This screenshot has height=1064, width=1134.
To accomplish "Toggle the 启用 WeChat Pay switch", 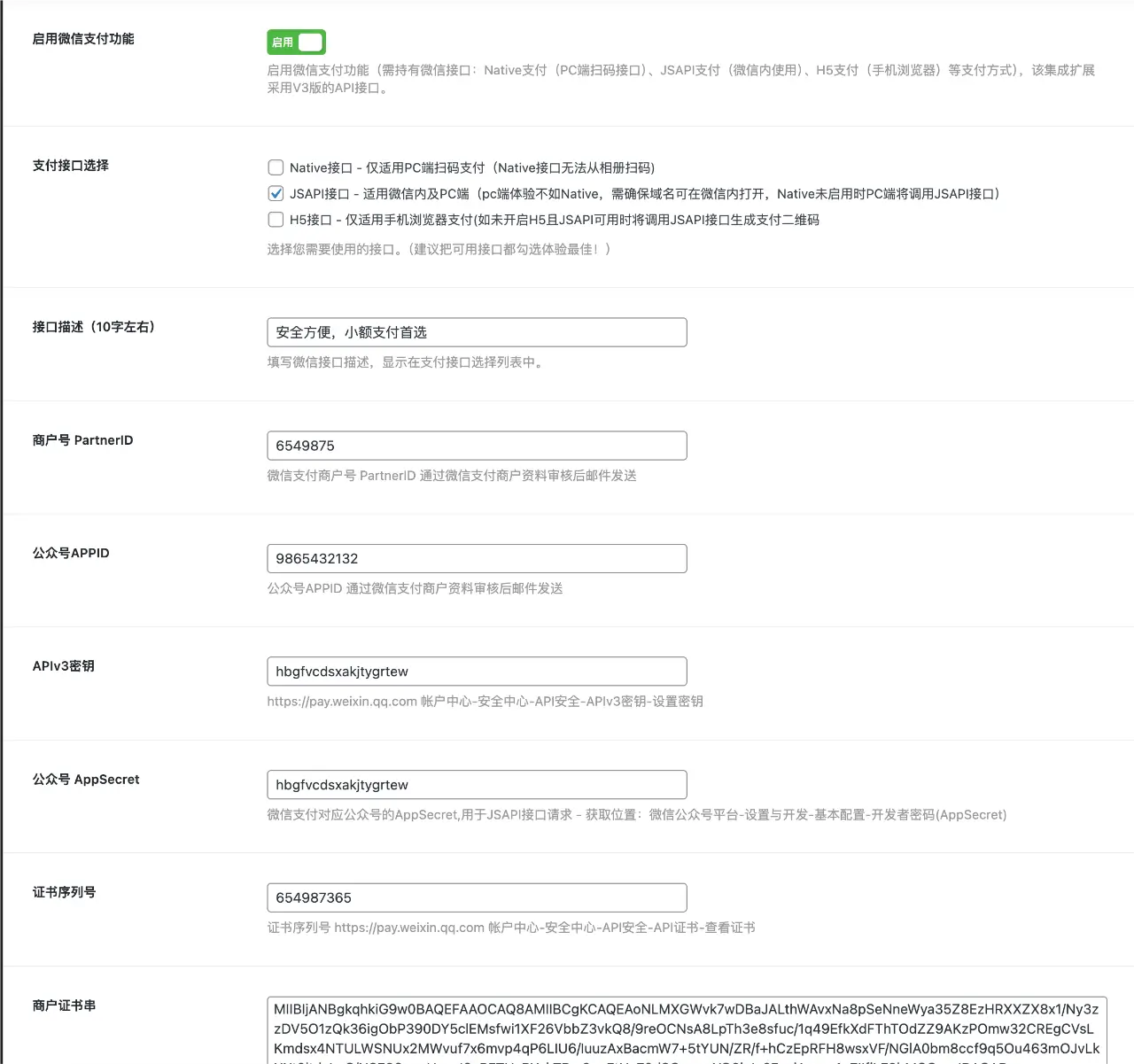I will [x=297, y=42].
